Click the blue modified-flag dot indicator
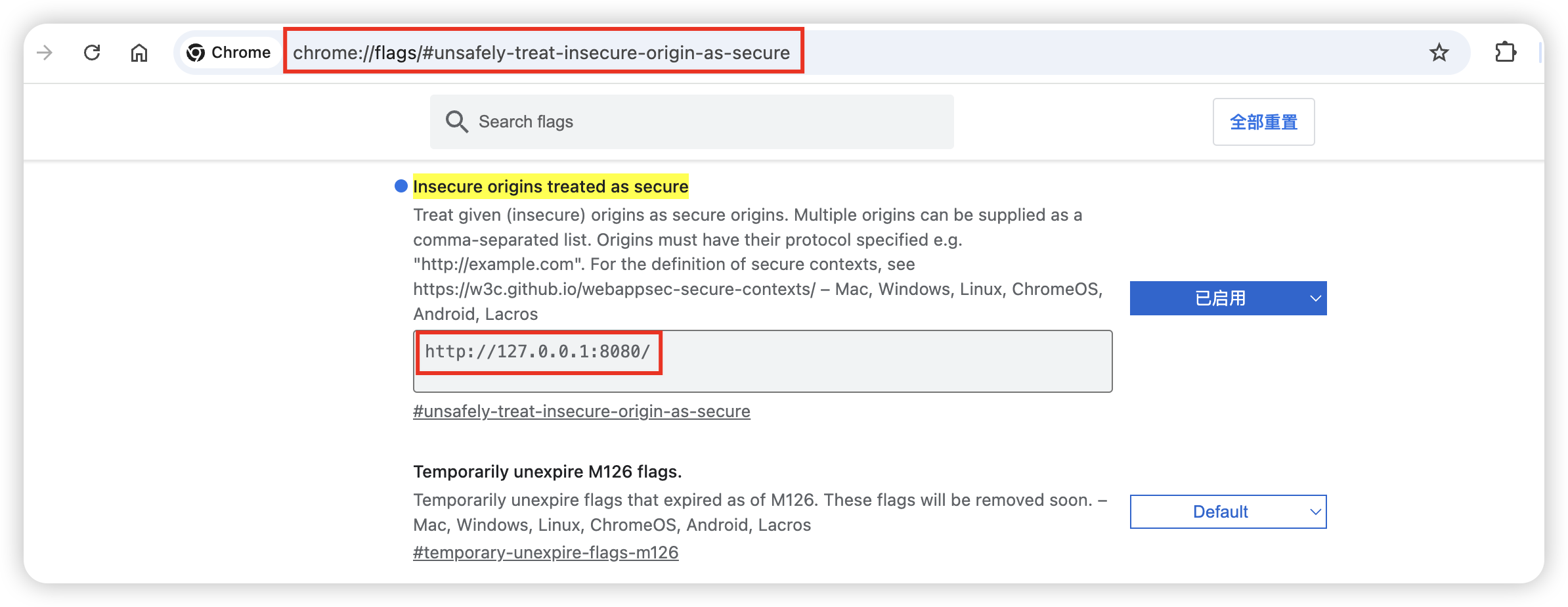 pyautogui.click(x=401, y=187)
